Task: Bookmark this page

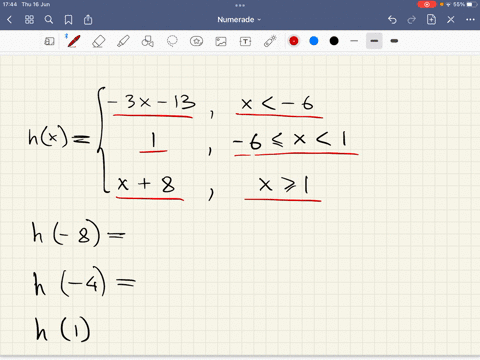Action: tap(68, 20)
